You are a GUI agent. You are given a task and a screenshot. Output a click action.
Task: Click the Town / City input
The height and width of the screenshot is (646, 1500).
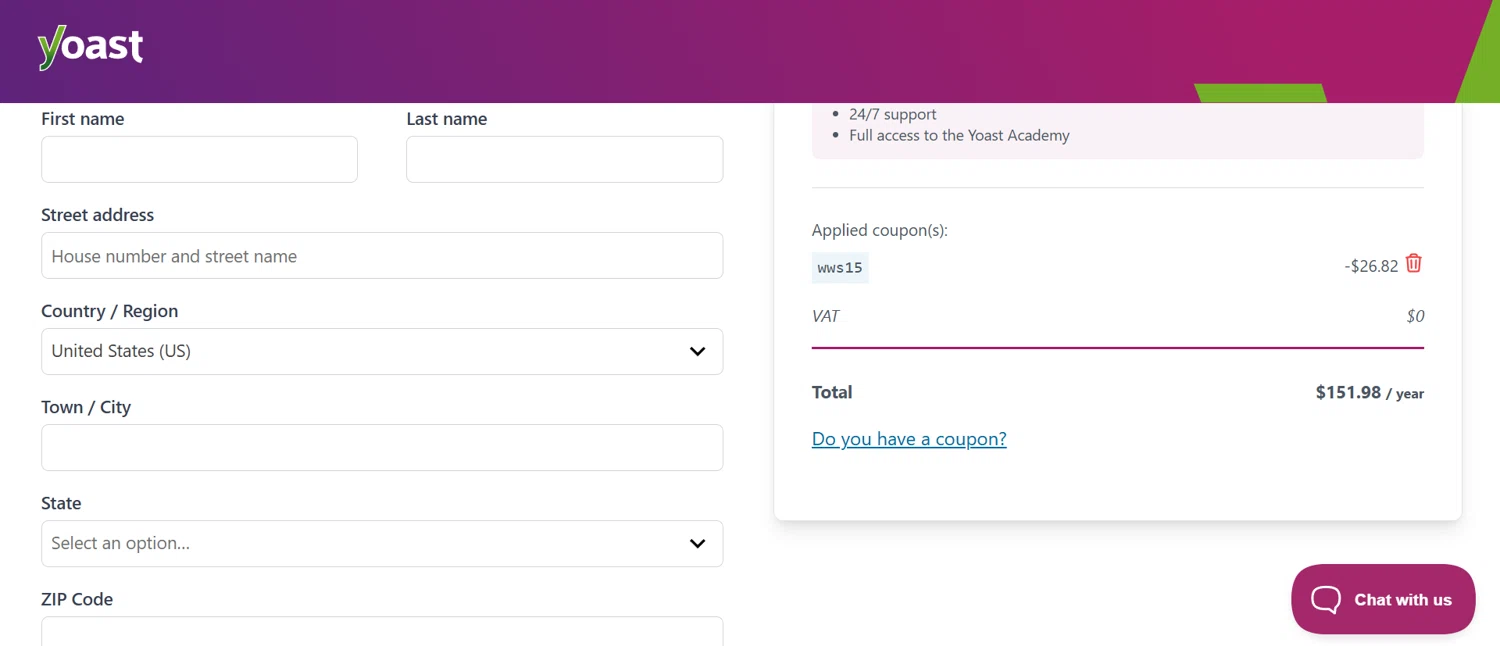tap(382, 447)
